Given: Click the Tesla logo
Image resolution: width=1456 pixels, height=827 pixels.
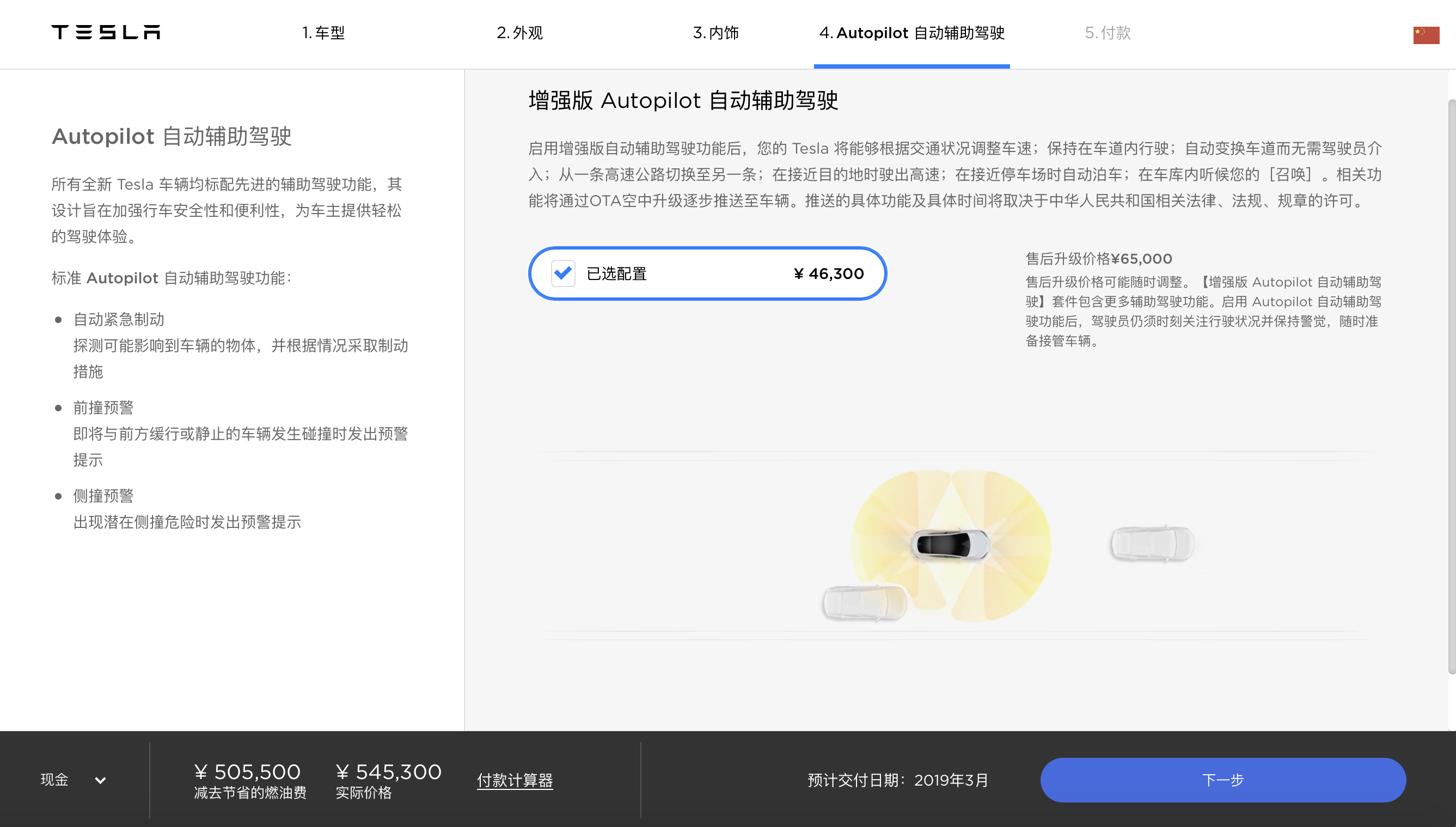Looking at the screenshot, I should pos(106,32).
